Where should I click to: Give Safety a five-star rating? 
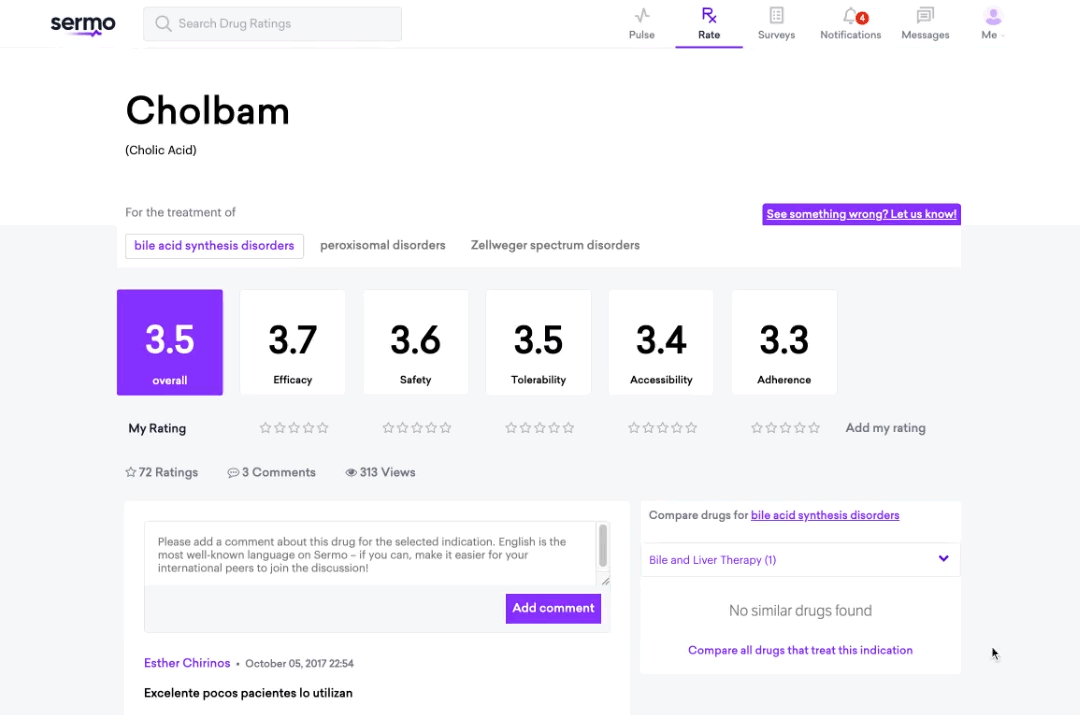[x=446, y=428]
